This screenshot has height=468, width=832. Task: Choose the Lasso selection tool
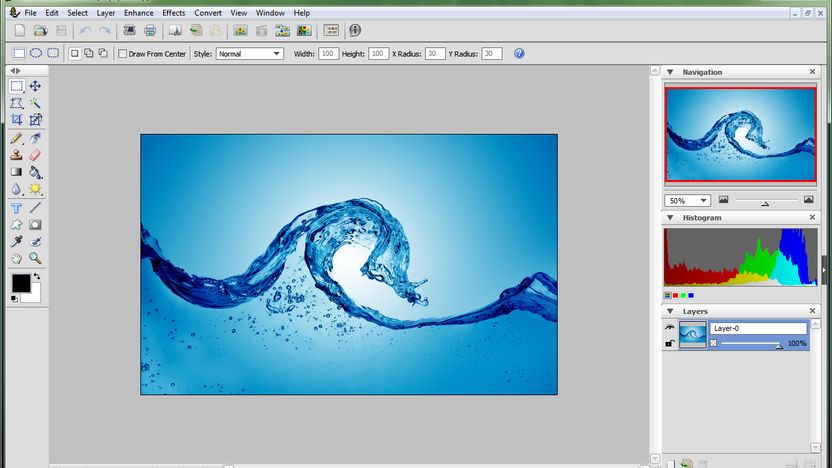coord(16,103)
